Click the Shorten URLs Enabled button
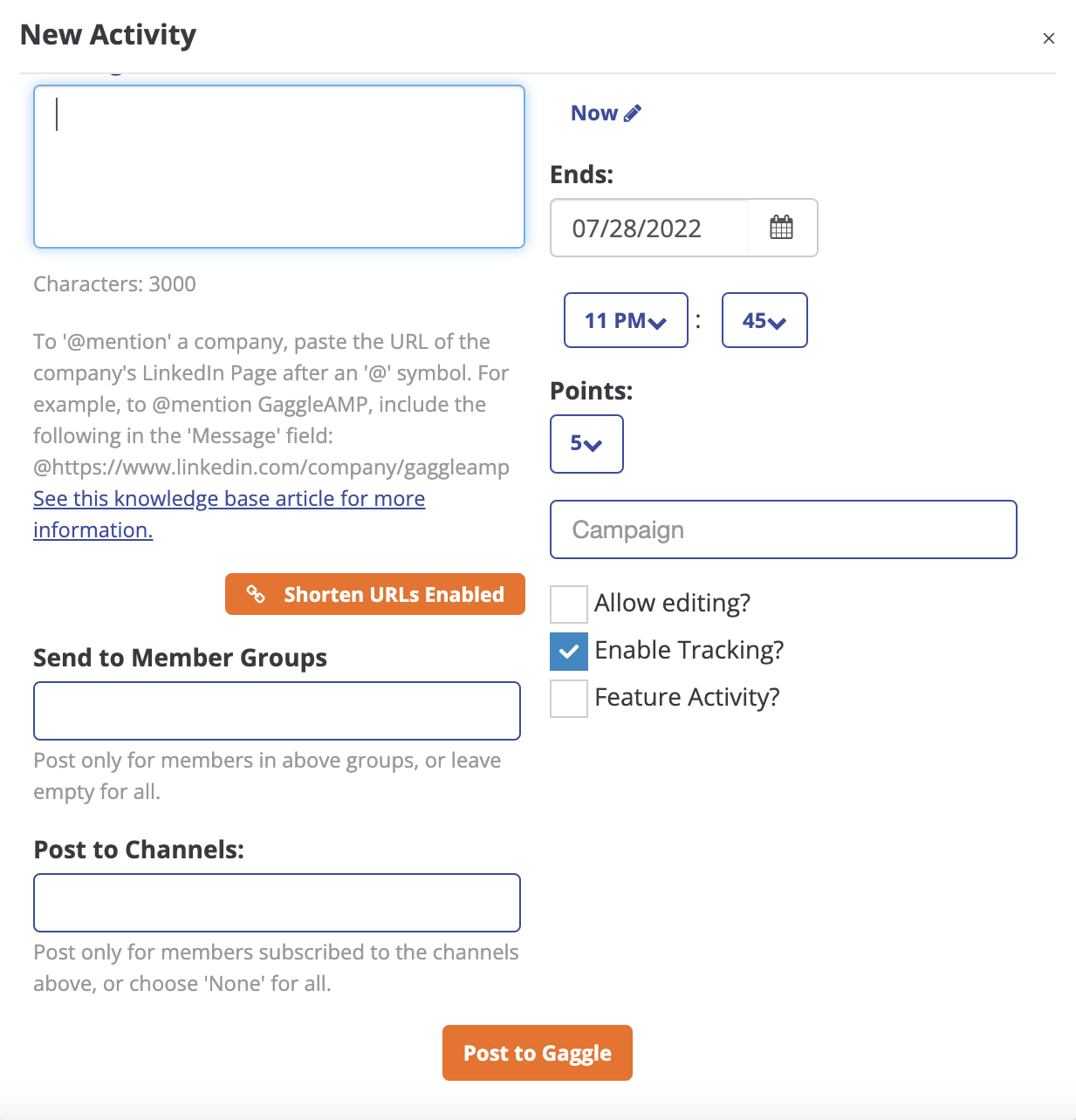This screenshot has width=1076, height=1120. [x=374, y=594]
